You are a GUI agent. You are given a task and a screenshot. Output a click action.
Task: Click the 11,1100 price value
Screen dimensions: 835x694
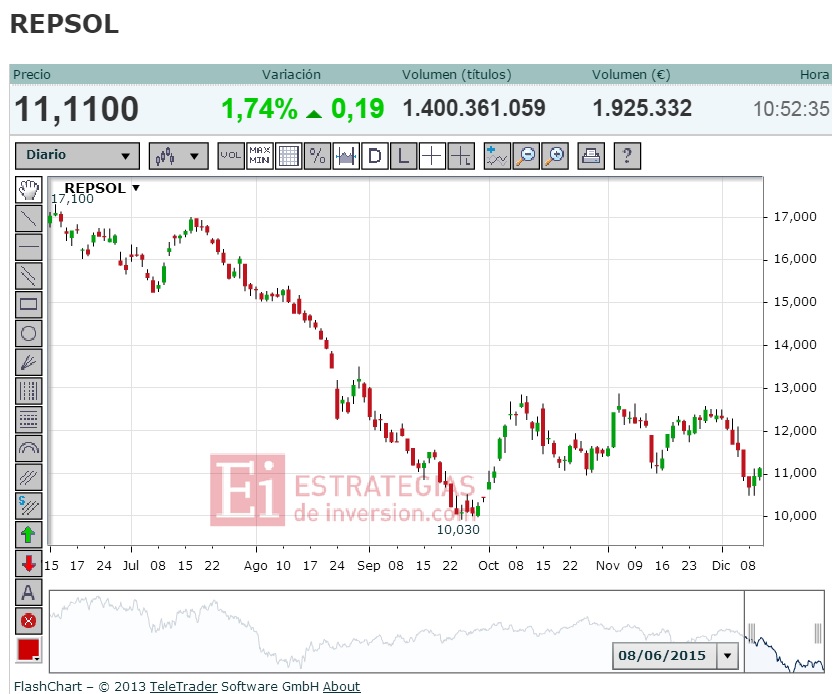tap(77, 109)
